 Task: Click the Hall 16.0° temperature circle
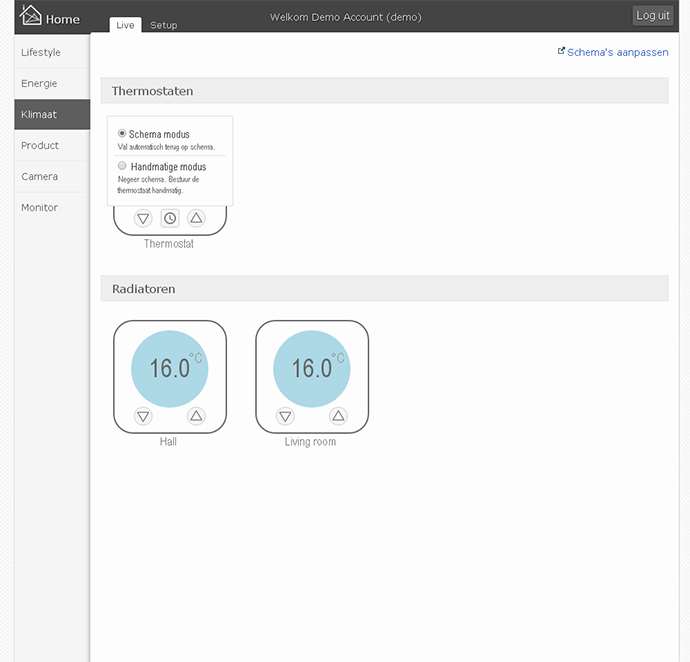[170, 368]
